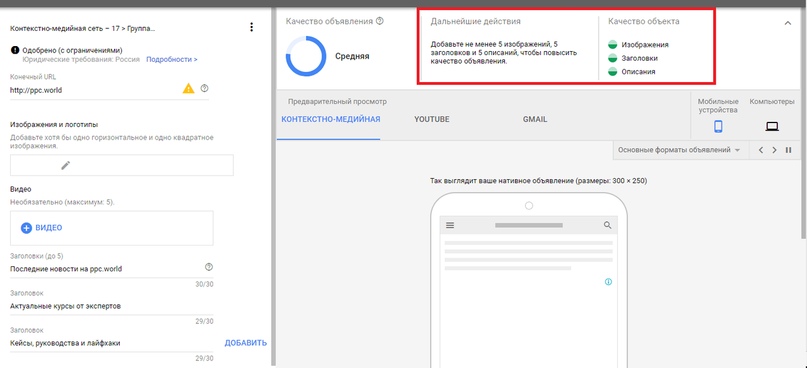Screen dimensions: 807x368
Task: Pause the ad preview rotation
Action: [x=788, y=150]
